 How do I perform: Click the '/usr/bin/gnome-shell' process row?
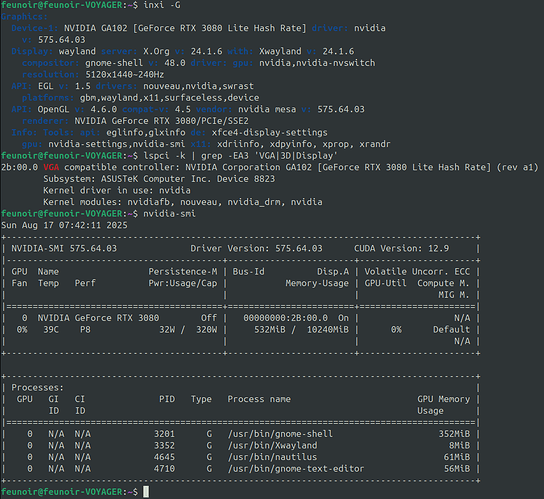[x=240, y=434]
